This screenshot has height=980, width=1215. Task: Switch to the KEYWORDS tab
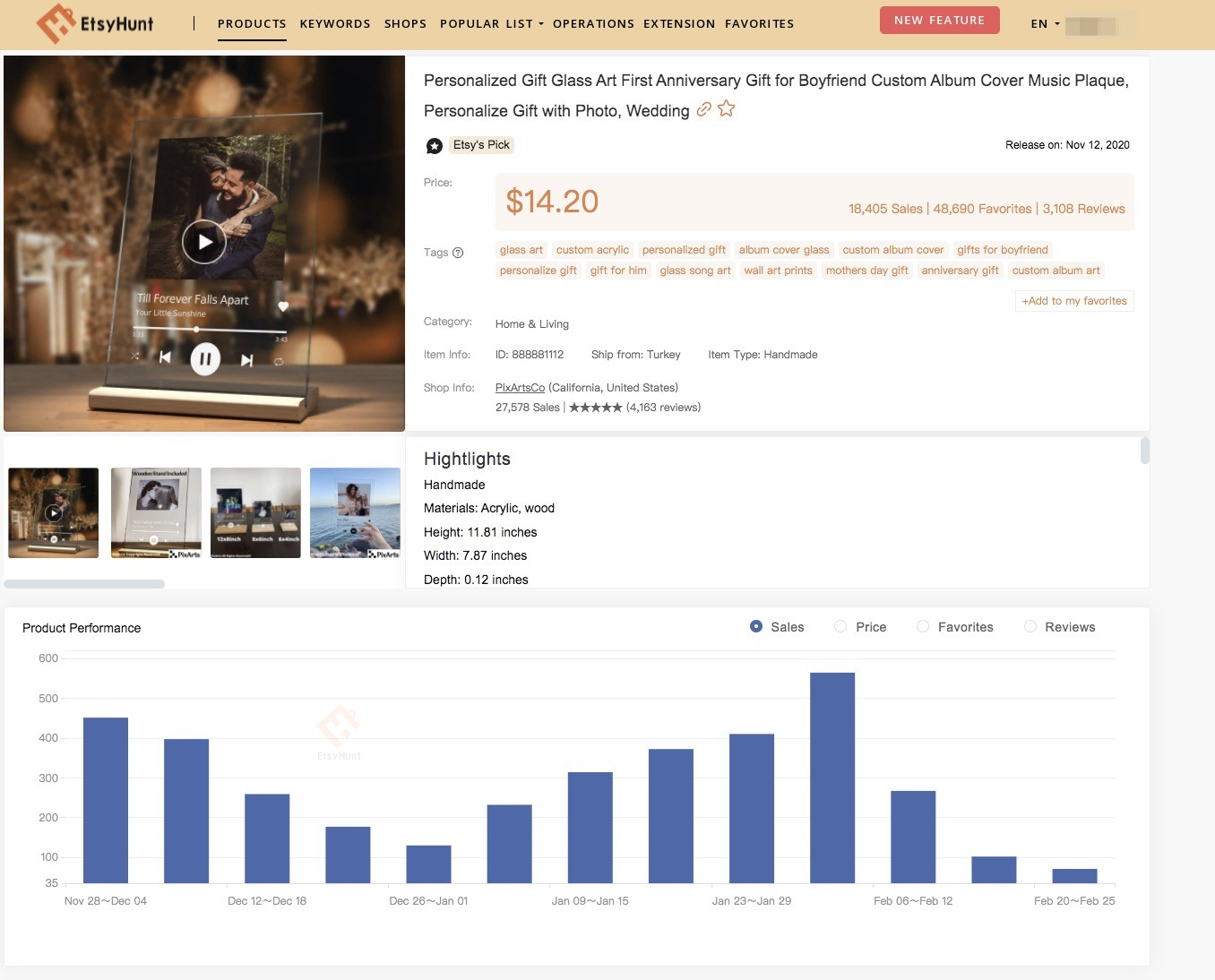335,23
